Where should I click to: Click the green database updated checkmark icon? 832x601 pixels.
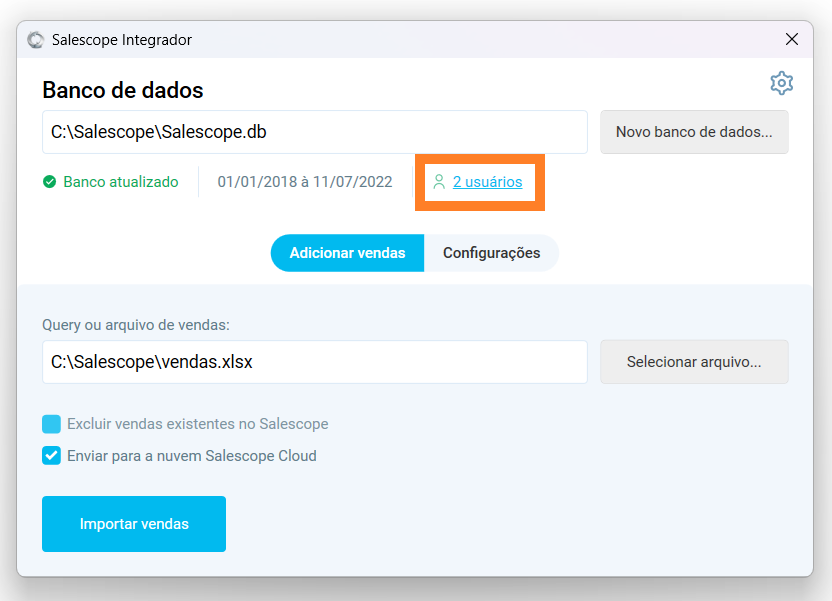tap(49, 182)
